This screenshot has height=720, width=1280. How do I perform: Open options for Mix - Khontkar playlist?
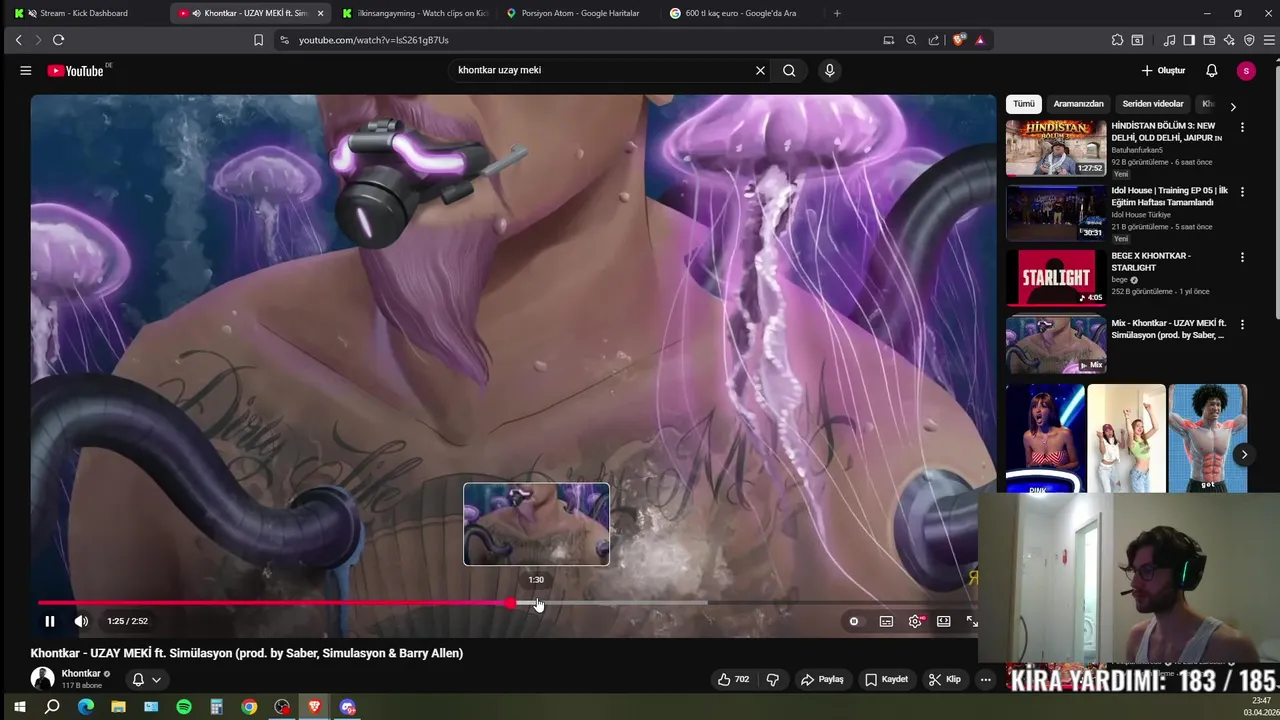1242,324
